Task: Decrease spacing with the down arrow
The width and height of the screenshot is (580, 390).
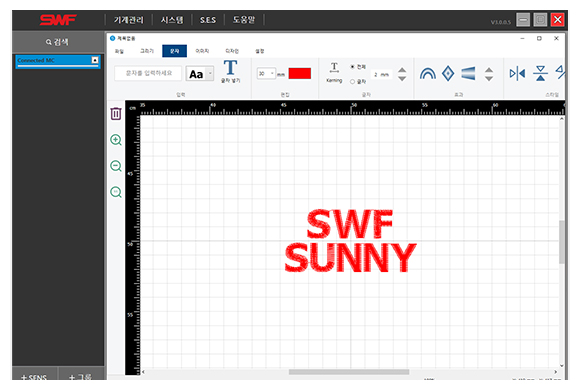Action: click(x=402, y=78)
